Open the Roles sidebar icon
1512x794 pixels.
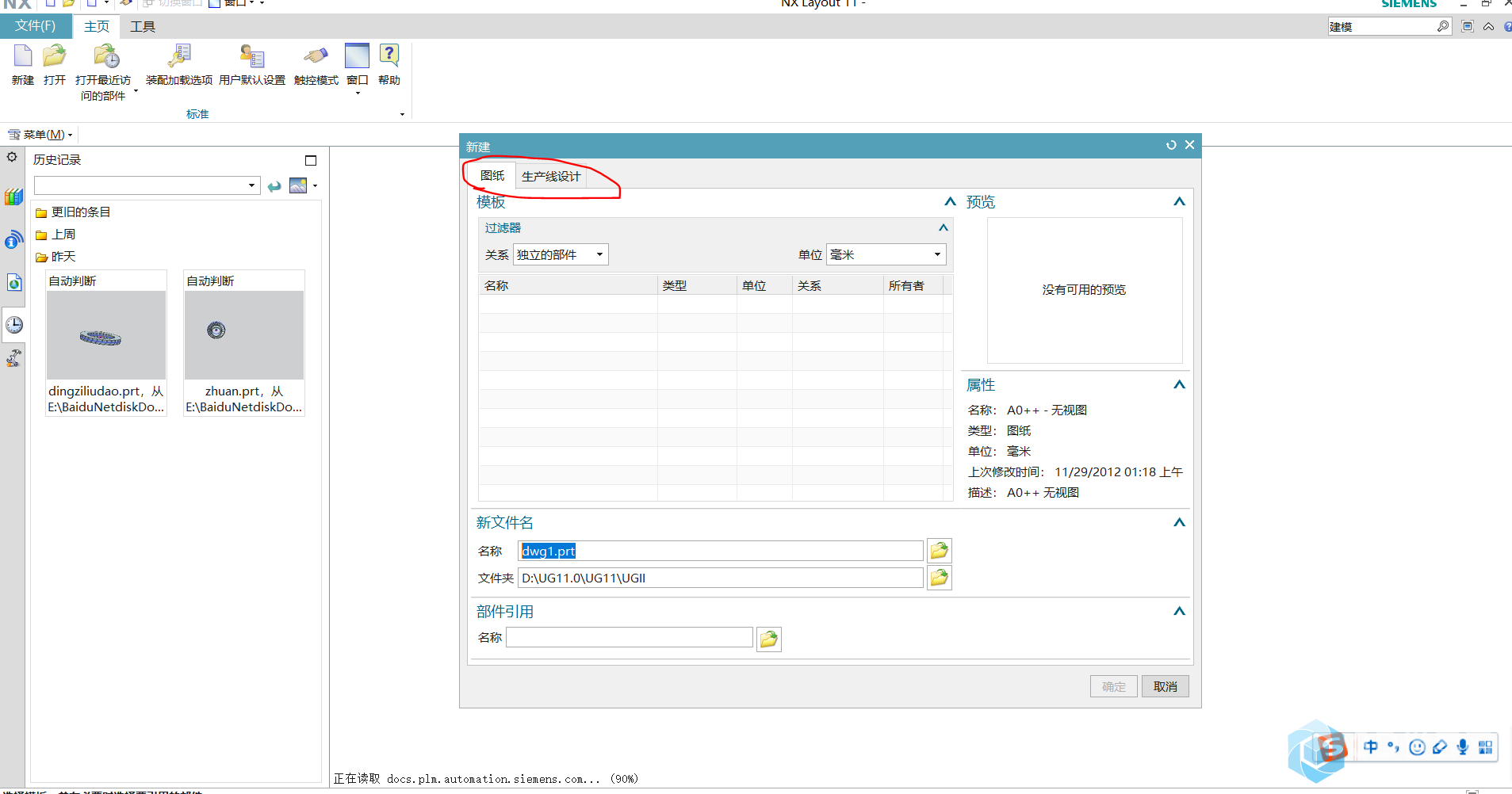13,359
